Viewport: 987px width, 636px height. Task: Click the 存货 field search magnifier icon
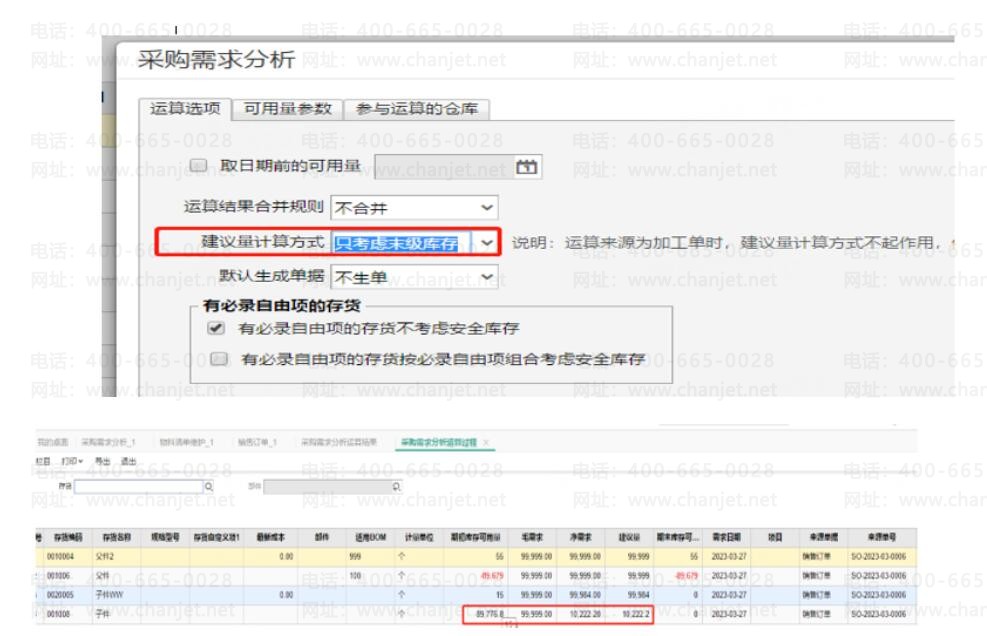(208, 486)
